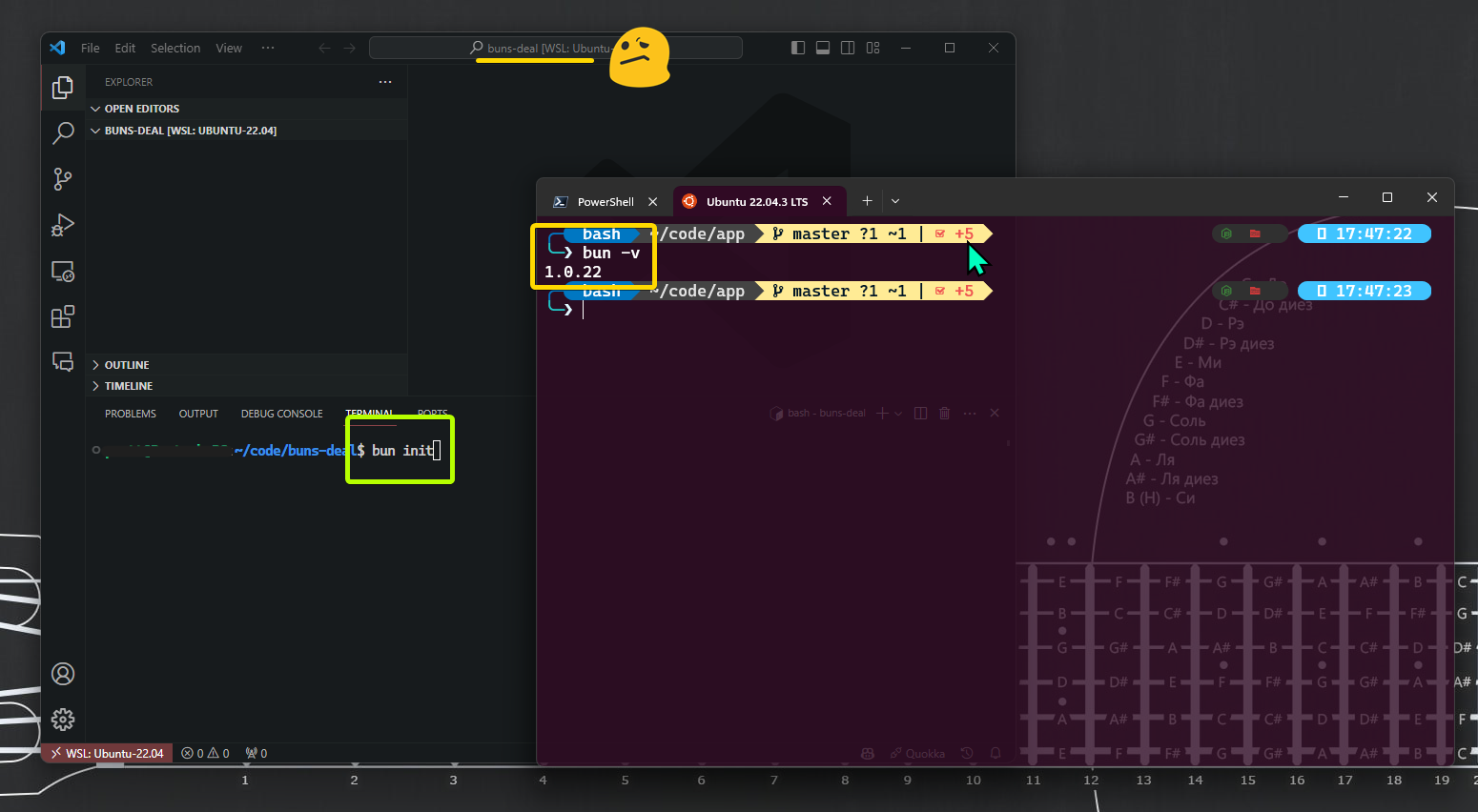Expand the Outline section
Screen dimensions: 1478x812
click(126, 365)
